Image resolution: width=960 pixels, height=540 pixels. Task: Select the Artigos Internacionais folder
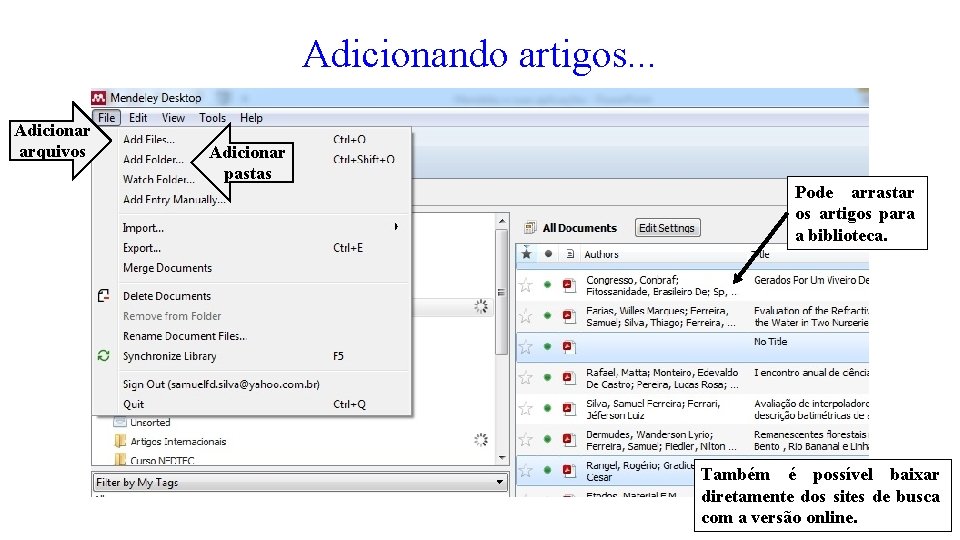(178, 441)
